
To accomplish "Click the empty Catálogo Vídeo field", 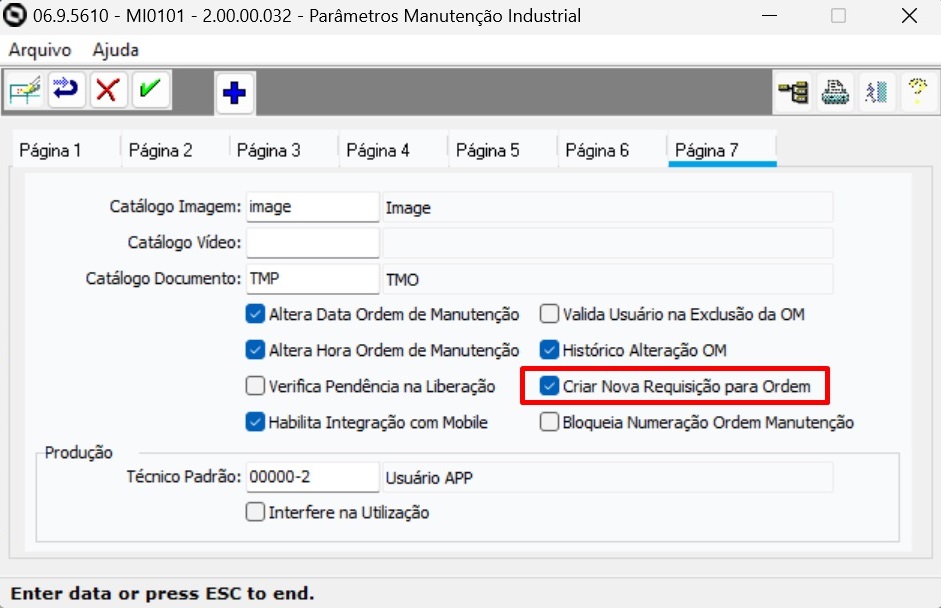I will (313, 243).
